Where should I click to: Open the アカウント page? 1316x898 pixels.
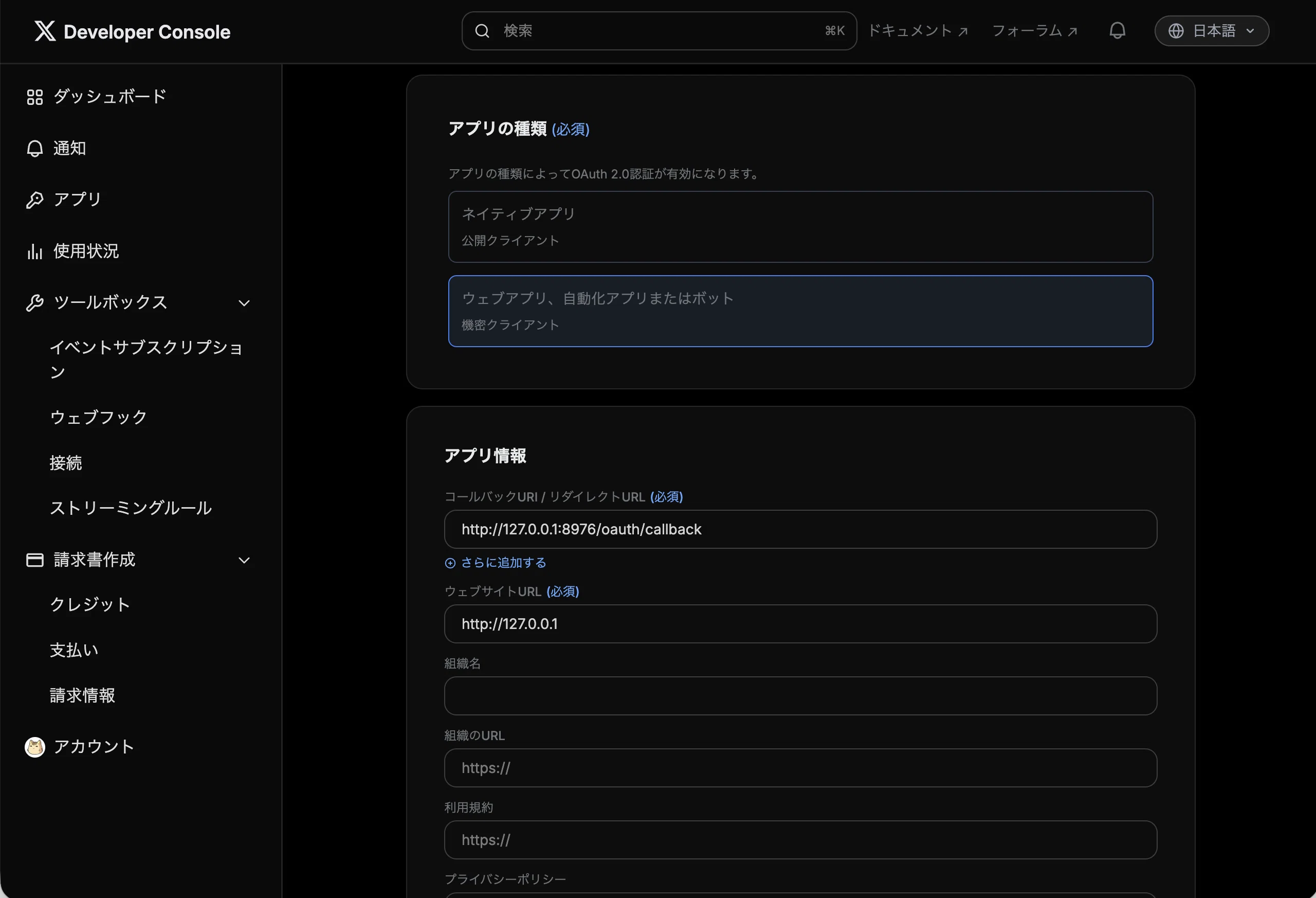click(x=94, y=747)
